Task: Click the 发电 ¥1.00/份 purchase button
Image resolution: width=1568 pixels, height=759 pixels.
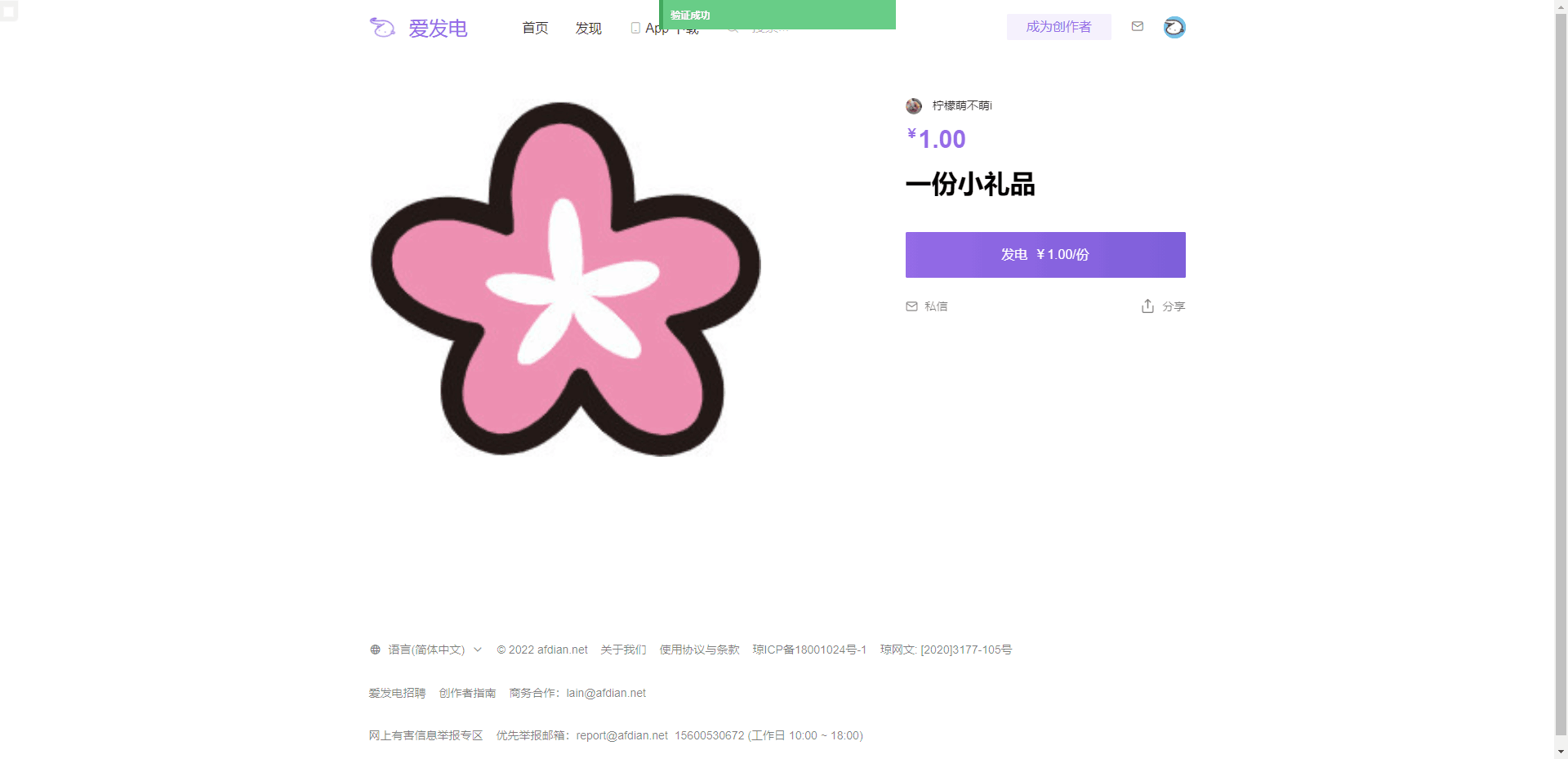Action: (1045, 255)
